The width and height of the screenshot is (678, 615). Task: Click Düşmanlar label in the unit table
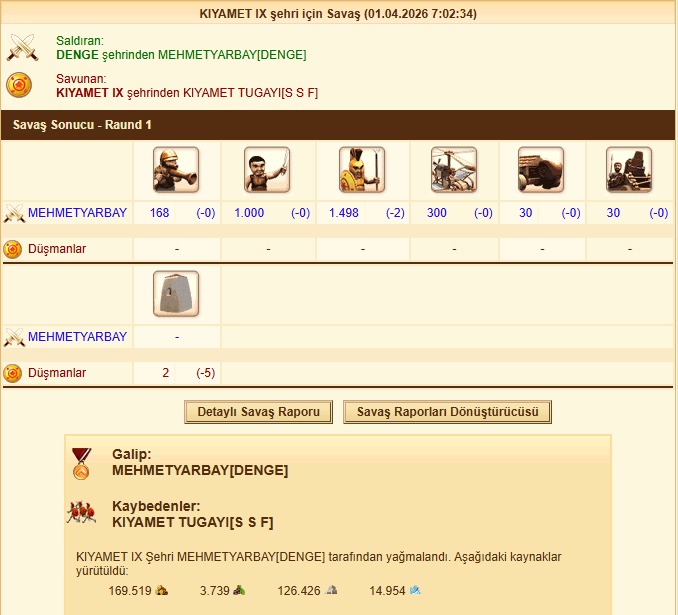[x=57, y=249]
